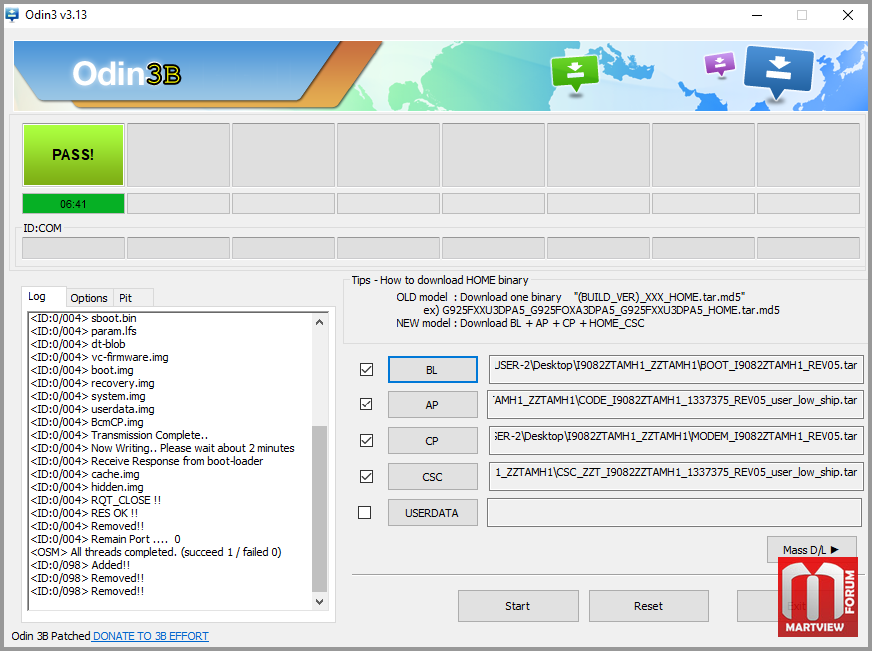
Task: Click the Odin3 app icon in title bar
Action: (x=13, y=14)
